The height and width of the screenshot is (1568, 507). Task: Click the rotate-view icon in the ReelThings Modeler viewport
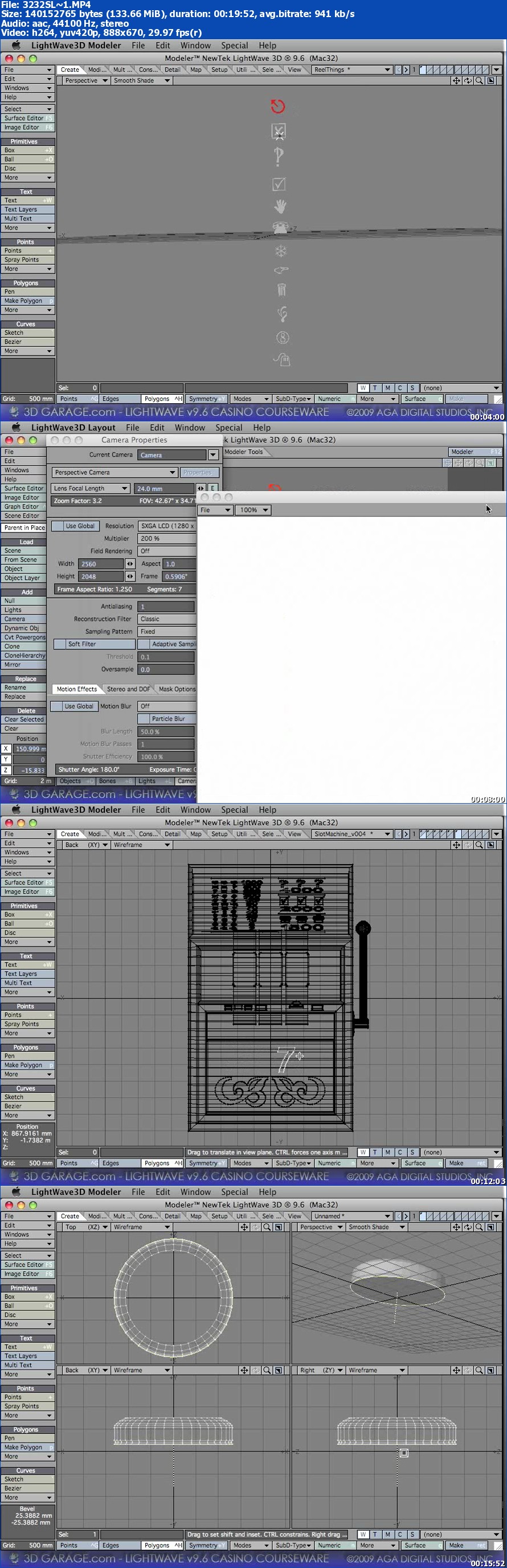point(468,80)
